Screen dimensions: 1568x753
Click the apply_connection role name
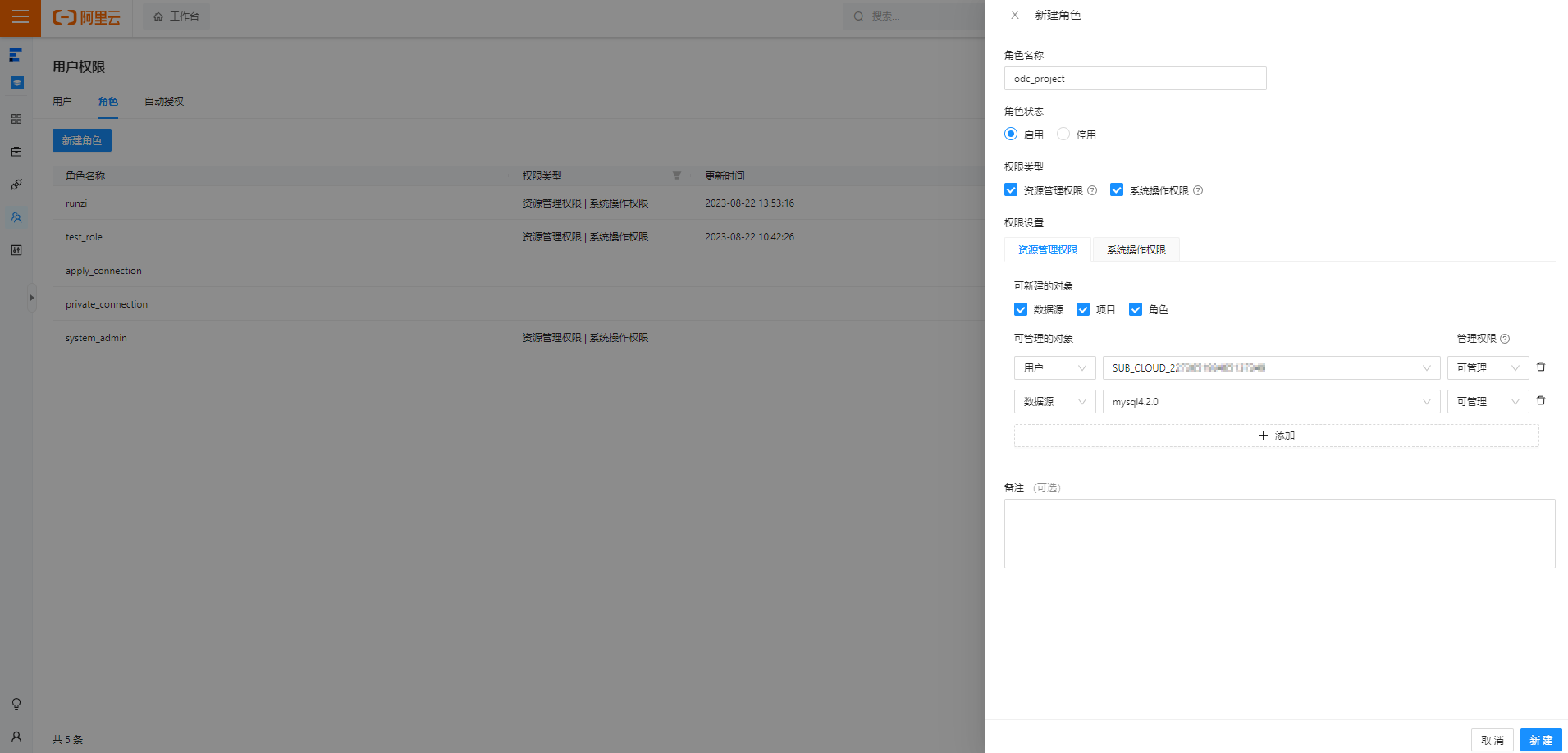coord(103,271)
